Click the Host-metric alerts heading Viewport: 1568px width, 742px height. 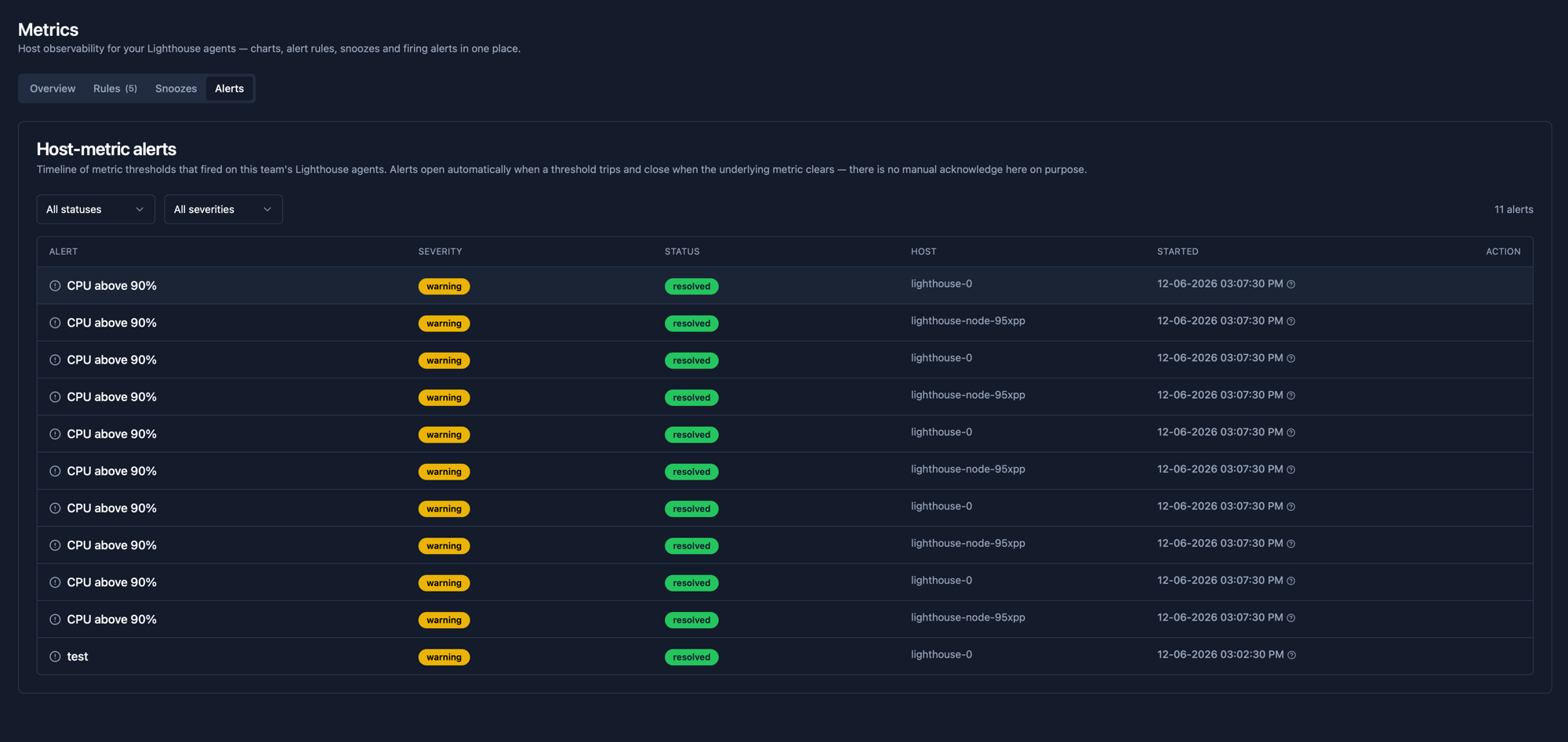click(x=107, y=149)
